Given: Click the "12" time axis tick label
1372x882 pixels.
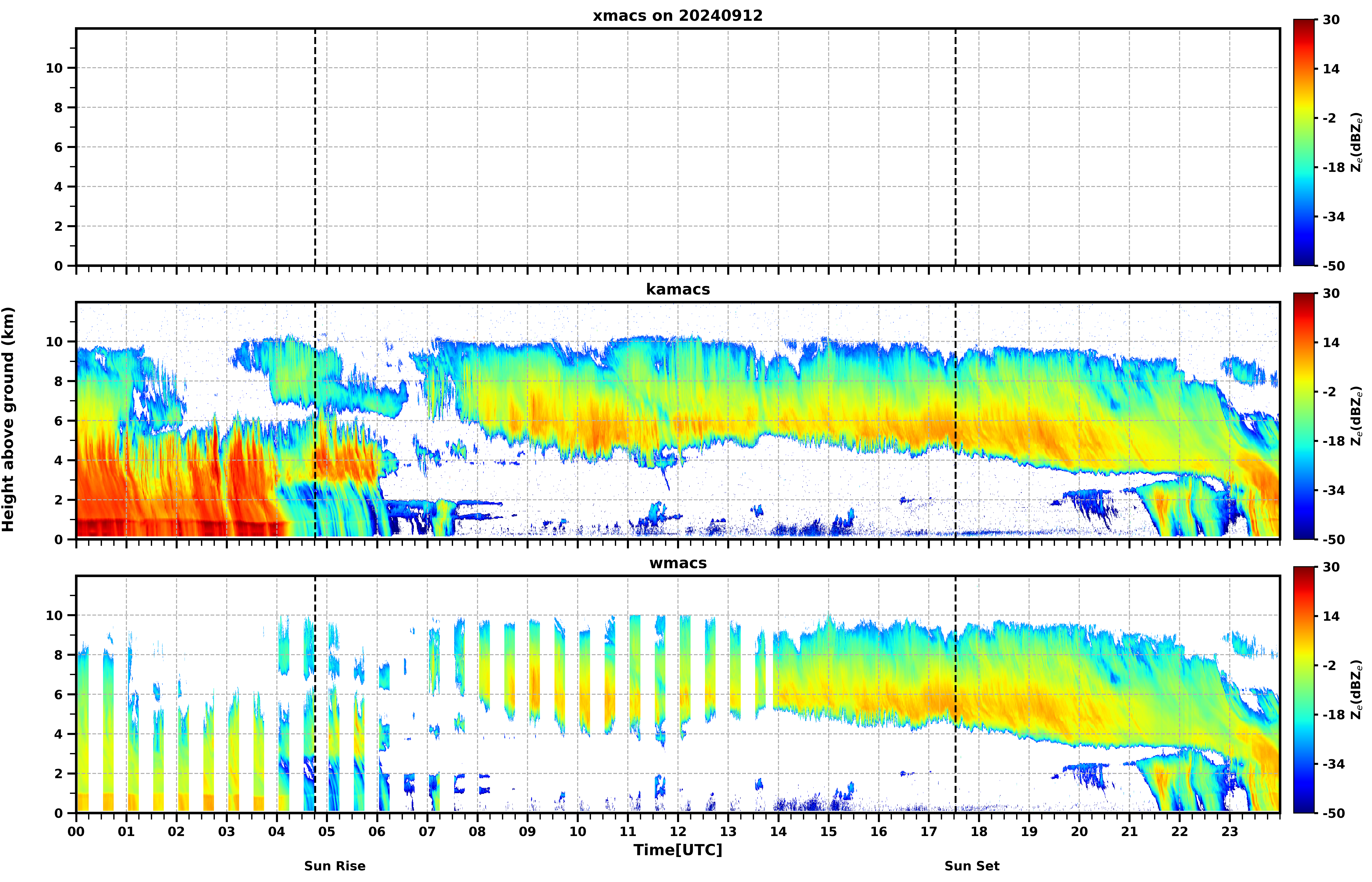Looking at the screenshot, I should [678, 832].
